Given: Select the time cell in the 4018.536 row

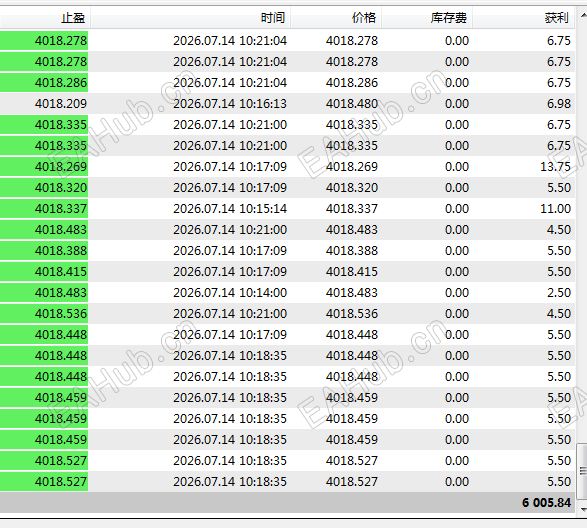Looking at the screenshot, I should [230, 313].
